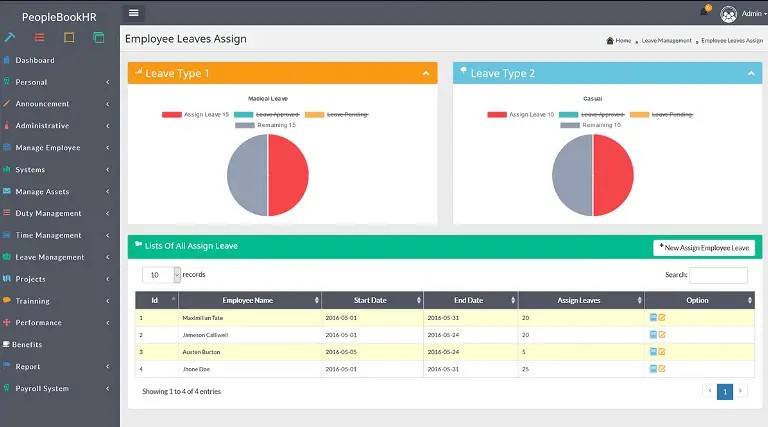The image size is (768, 427).
Task: Open the view icon for Jhone Doe row
Action: point(653,369)
